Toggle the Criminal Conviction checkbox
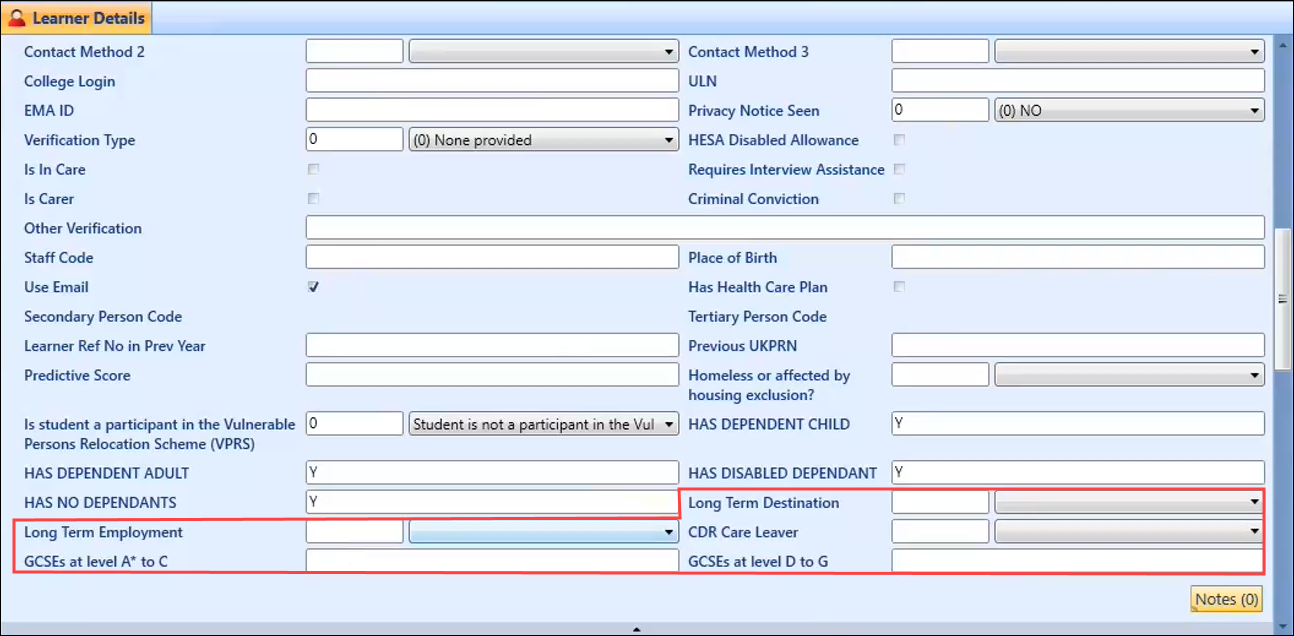The width and height of the screenshot is (1294, 636). [899, 198]
